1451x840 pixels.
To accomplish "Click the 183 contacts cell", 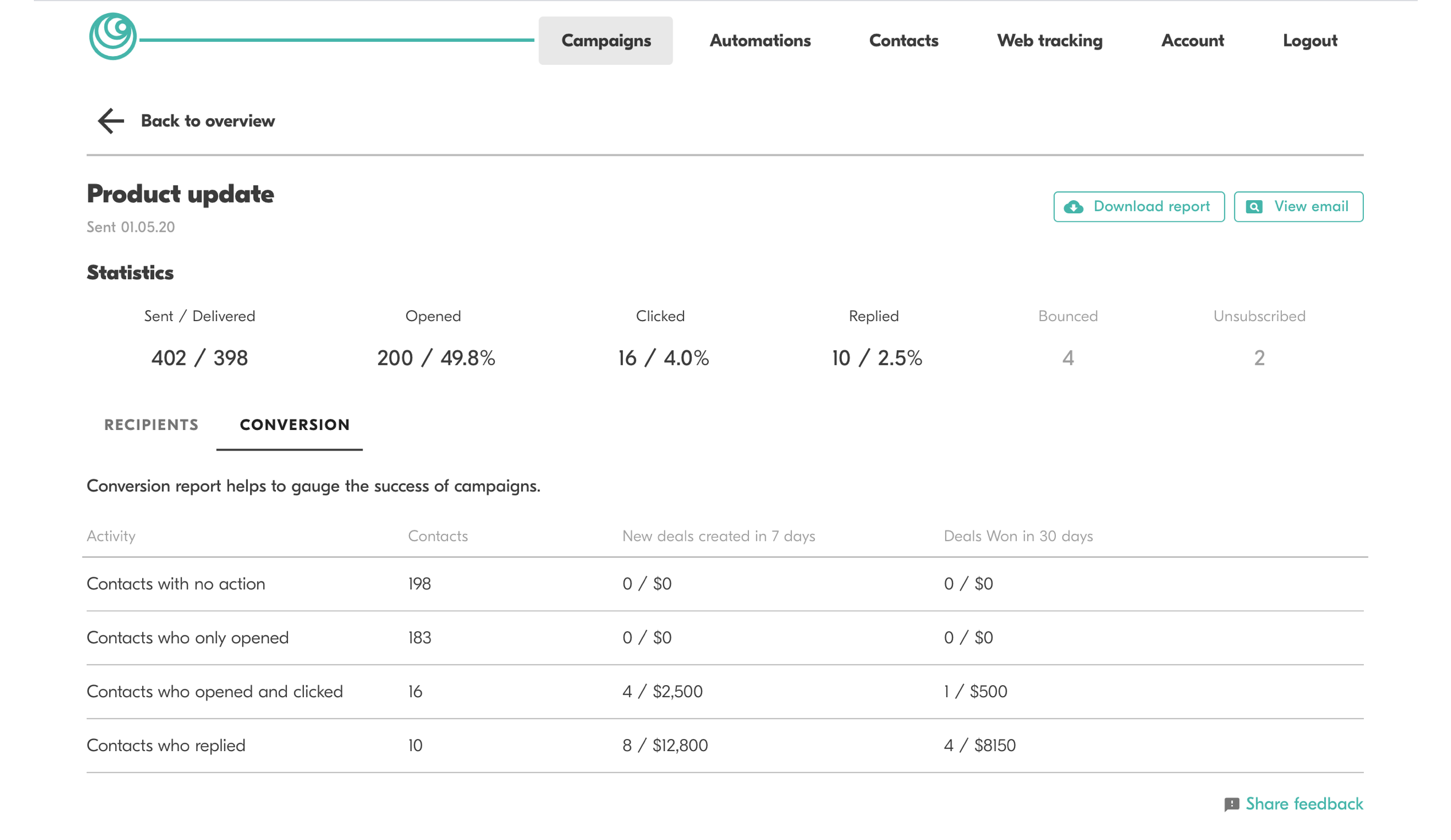I will tap(419, 638).
